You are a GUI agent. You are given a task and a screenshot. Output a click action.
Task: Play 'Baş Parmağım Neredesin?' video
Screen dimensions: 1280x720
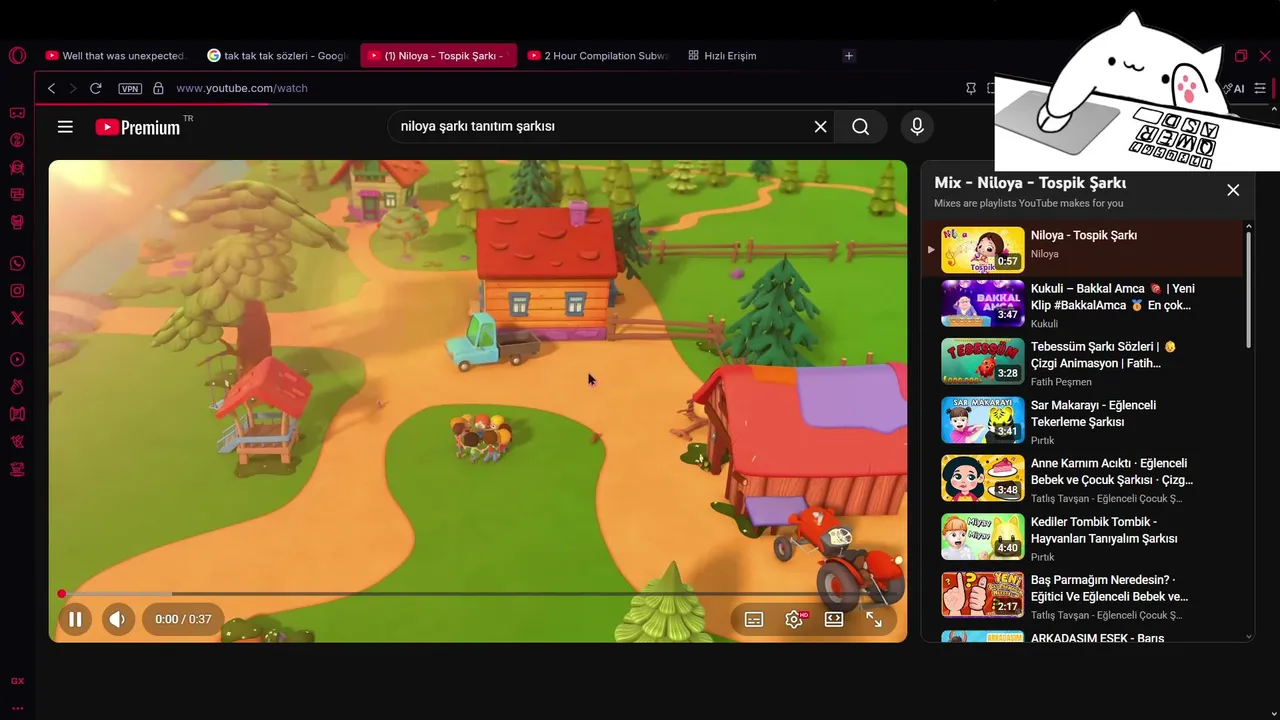[x=1082, y=596]
